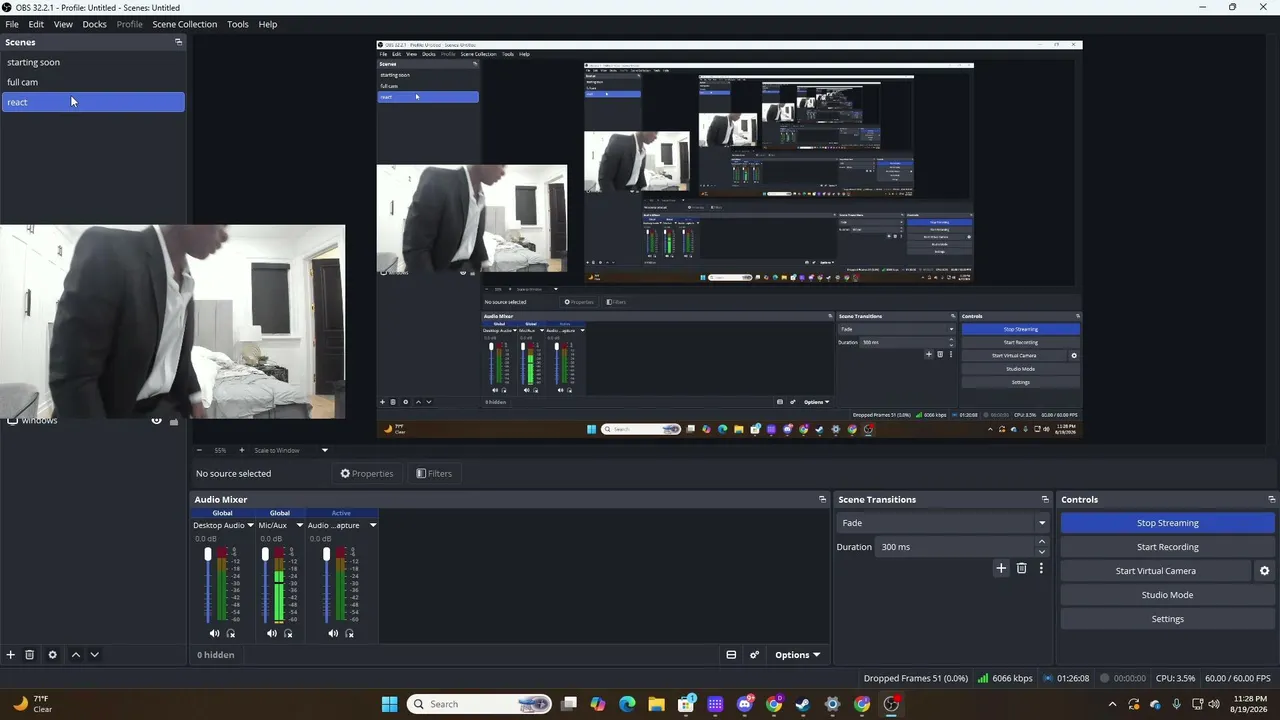This screenshot has height=720, width=1280.
Task: Undock the Audio Mixer panel
Action: click(x=822, y=499)
